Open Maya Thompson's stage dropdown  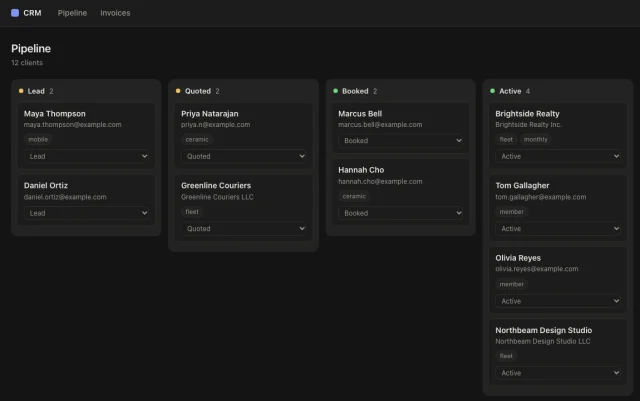click(x=86, y=156)
